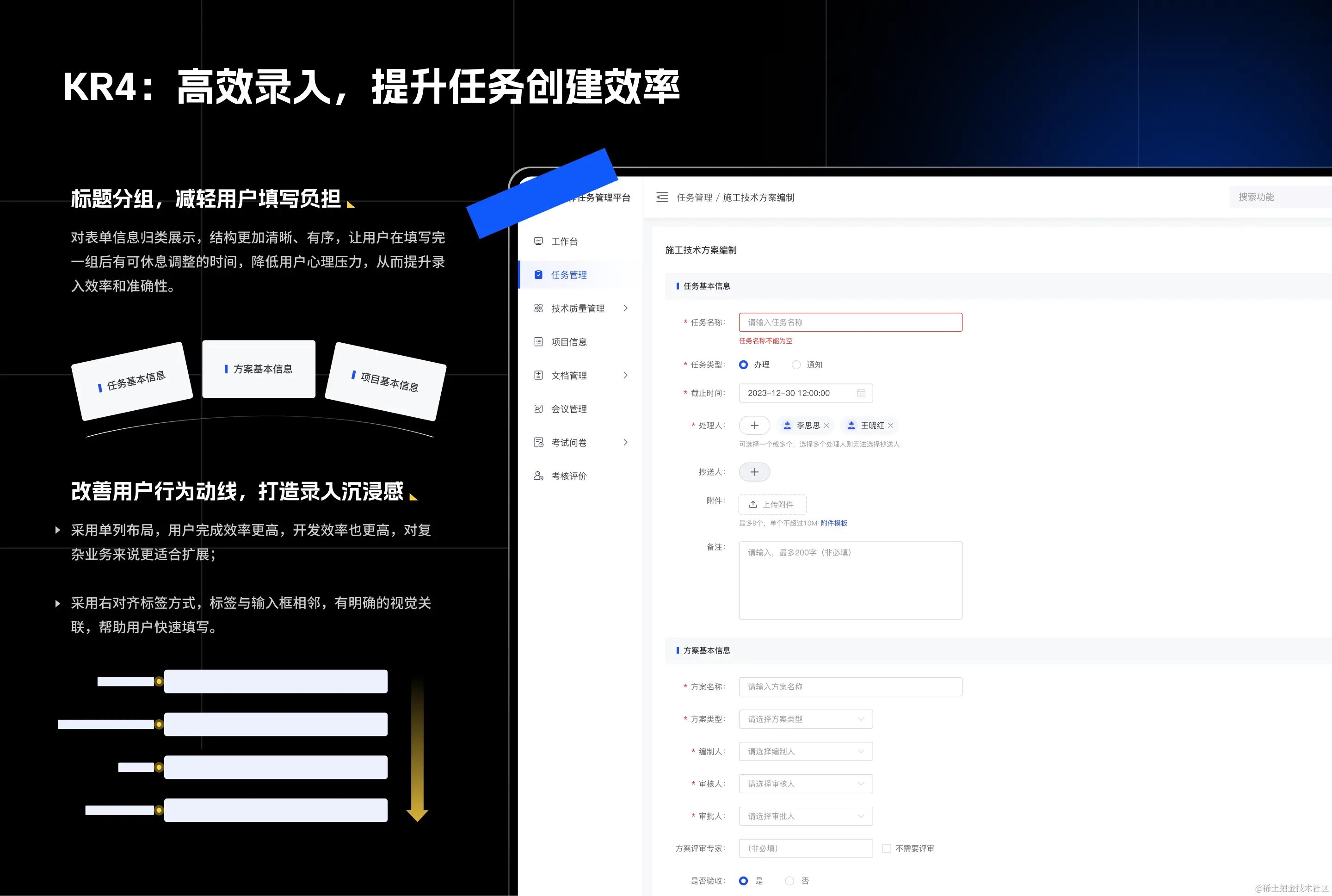Click the plus icon to add 处理人

(754, 426)
